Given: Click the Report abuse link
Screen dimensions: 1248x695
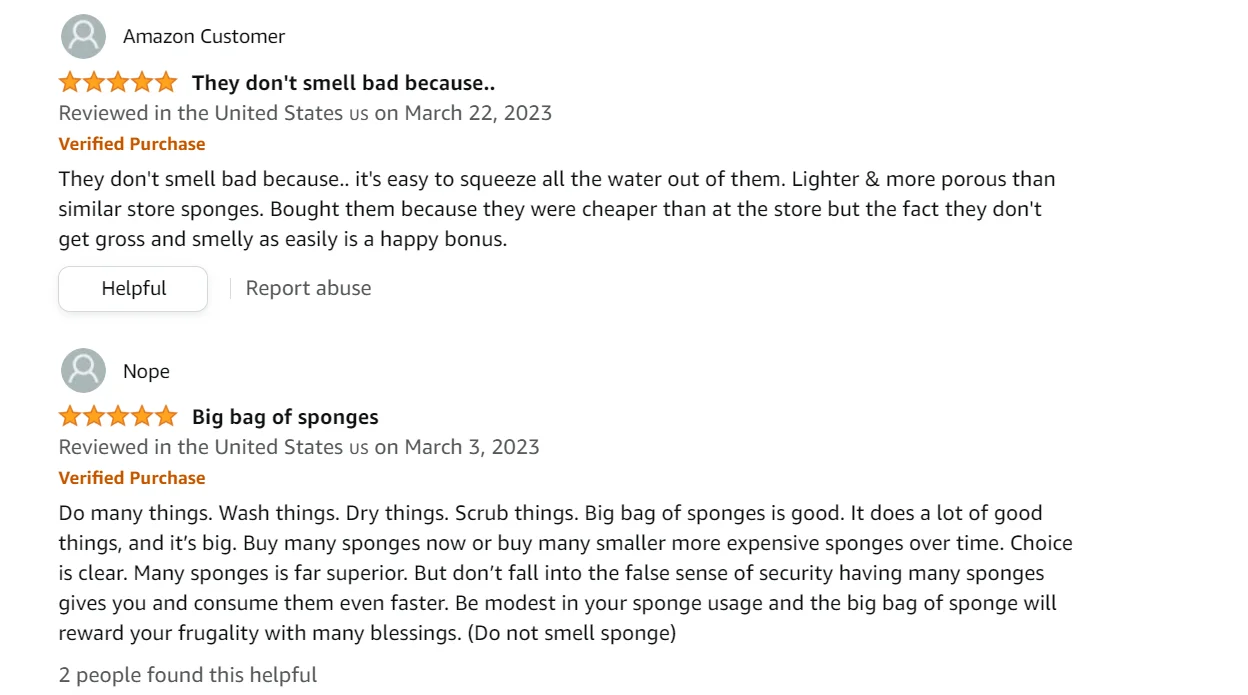Looking at the screenshot, I should tap(308, 288).
